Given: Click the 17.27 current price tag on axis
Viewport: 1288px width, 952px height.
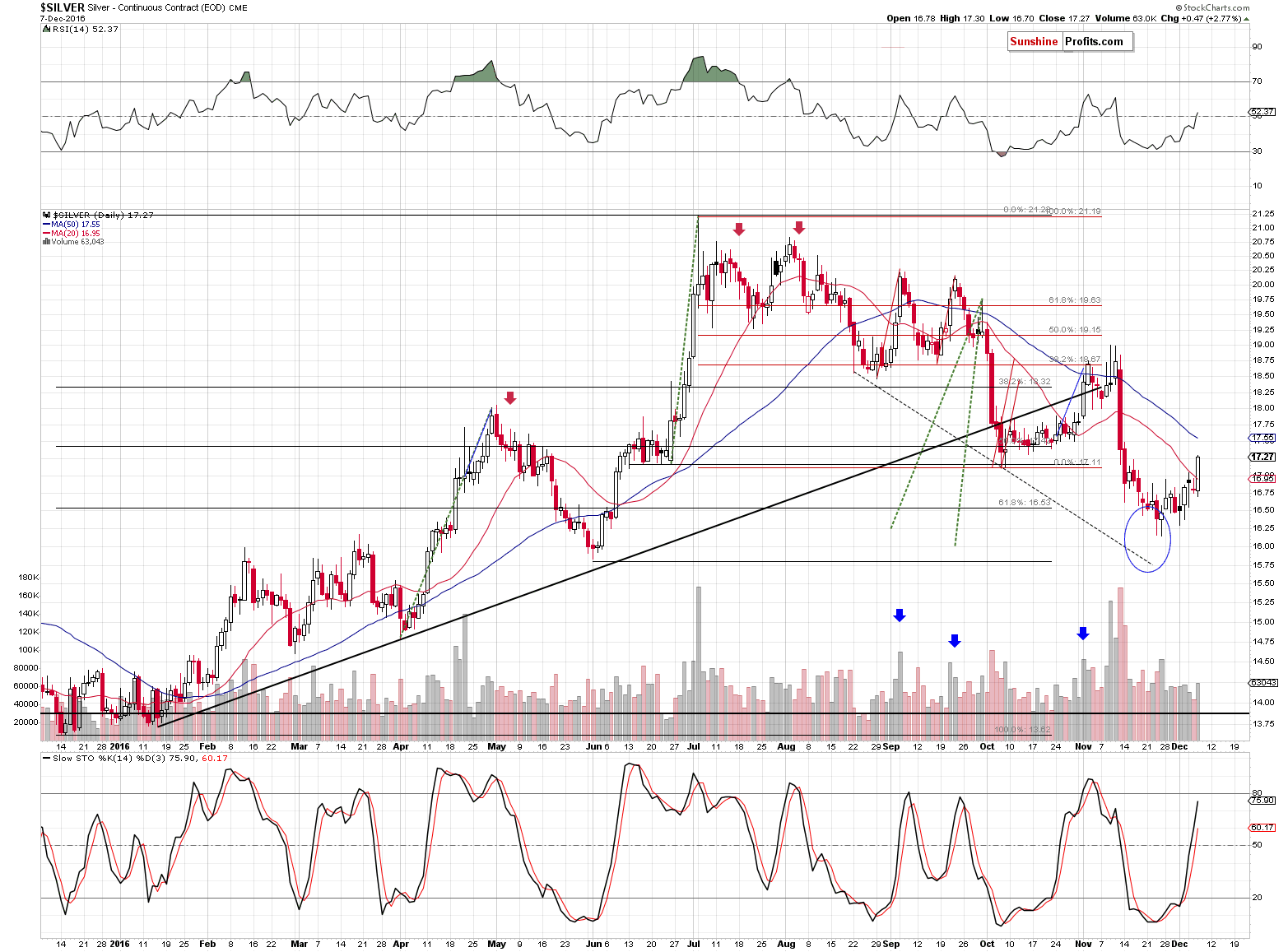Looking at the screenshot, I should [1262, 457].
